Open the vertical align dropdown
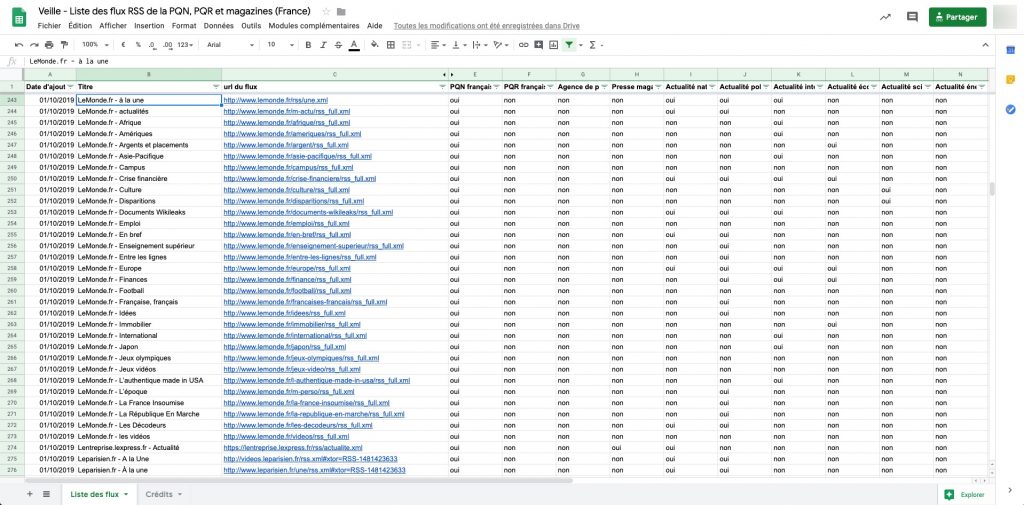The image size is (1024, 505). click(459, 45)
